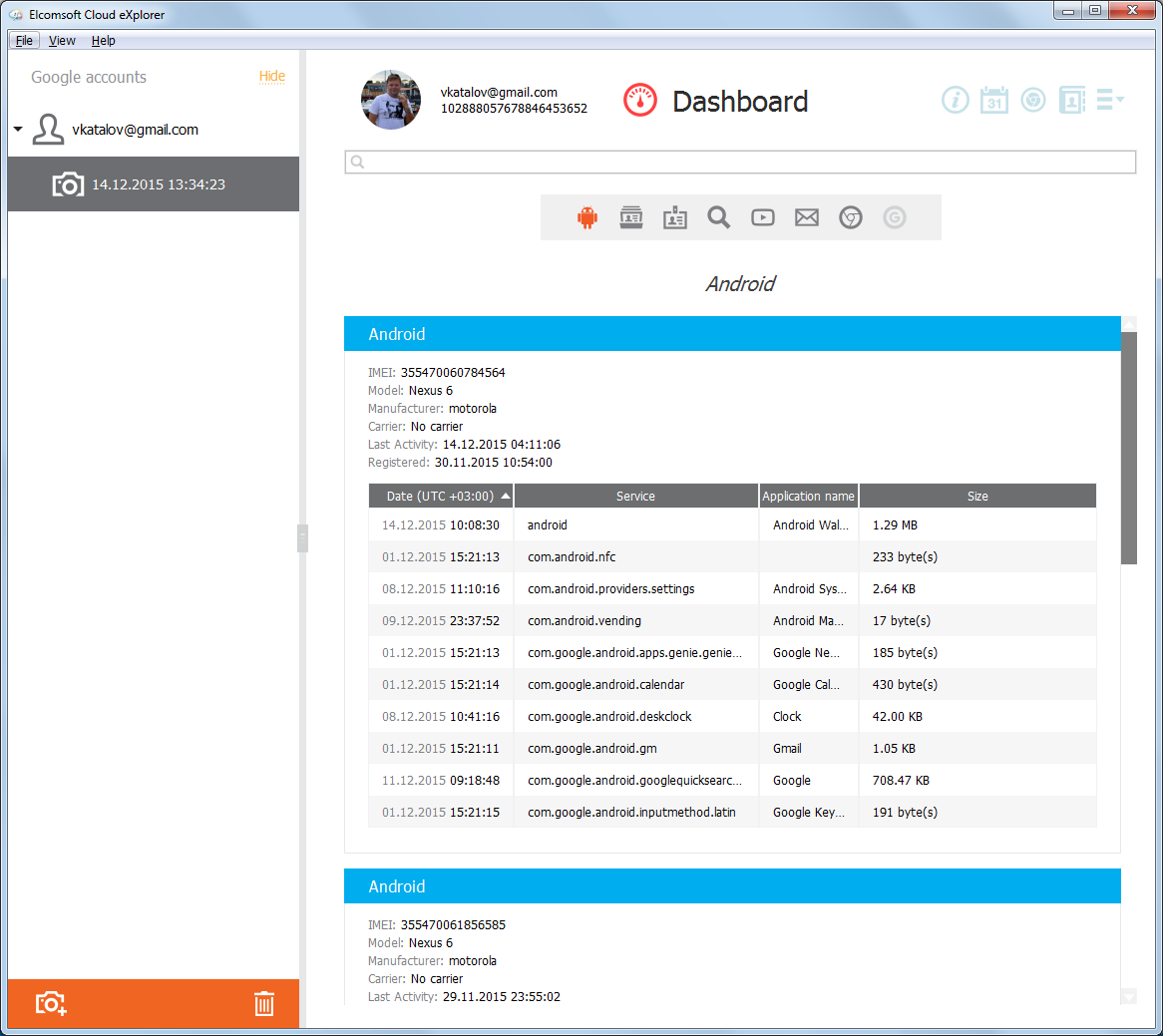This screenshot has height=1036, width=1163.
Task: Click the Search history magnifier icon
Action: [719, 217]
